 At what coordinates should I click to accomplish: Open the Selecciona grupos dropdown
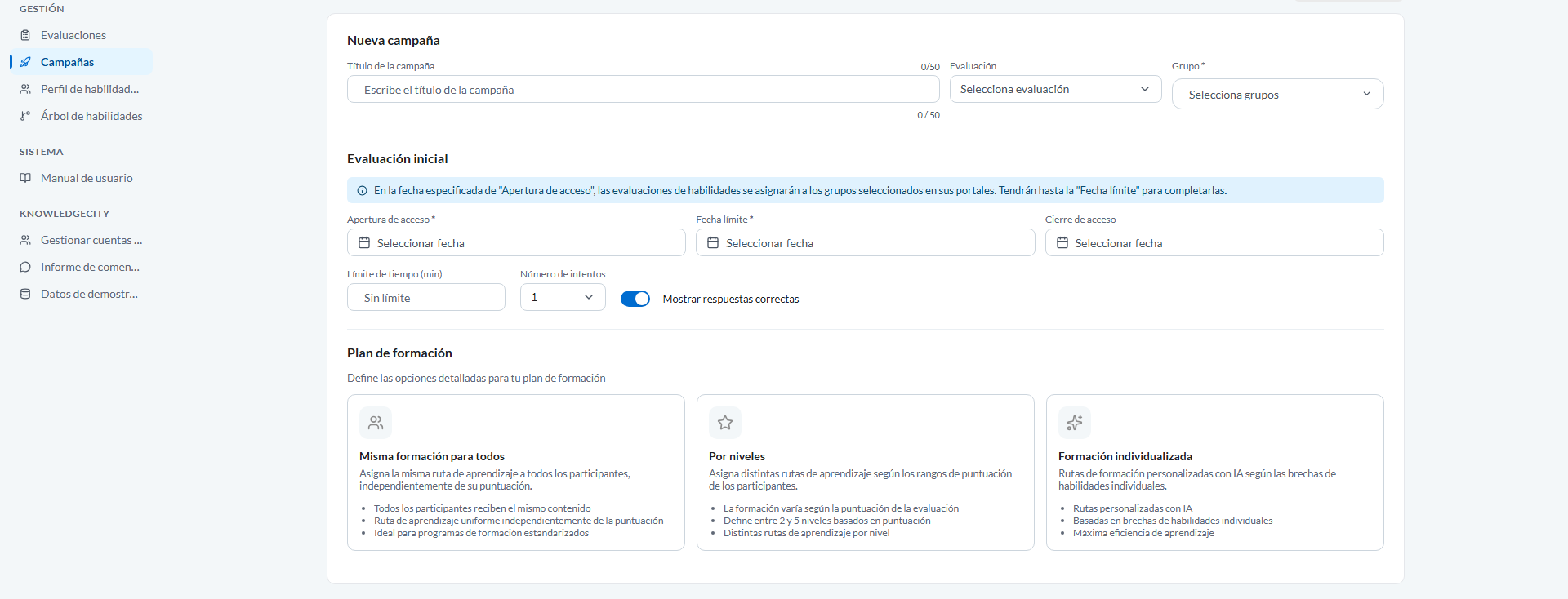click(1277, 94)
